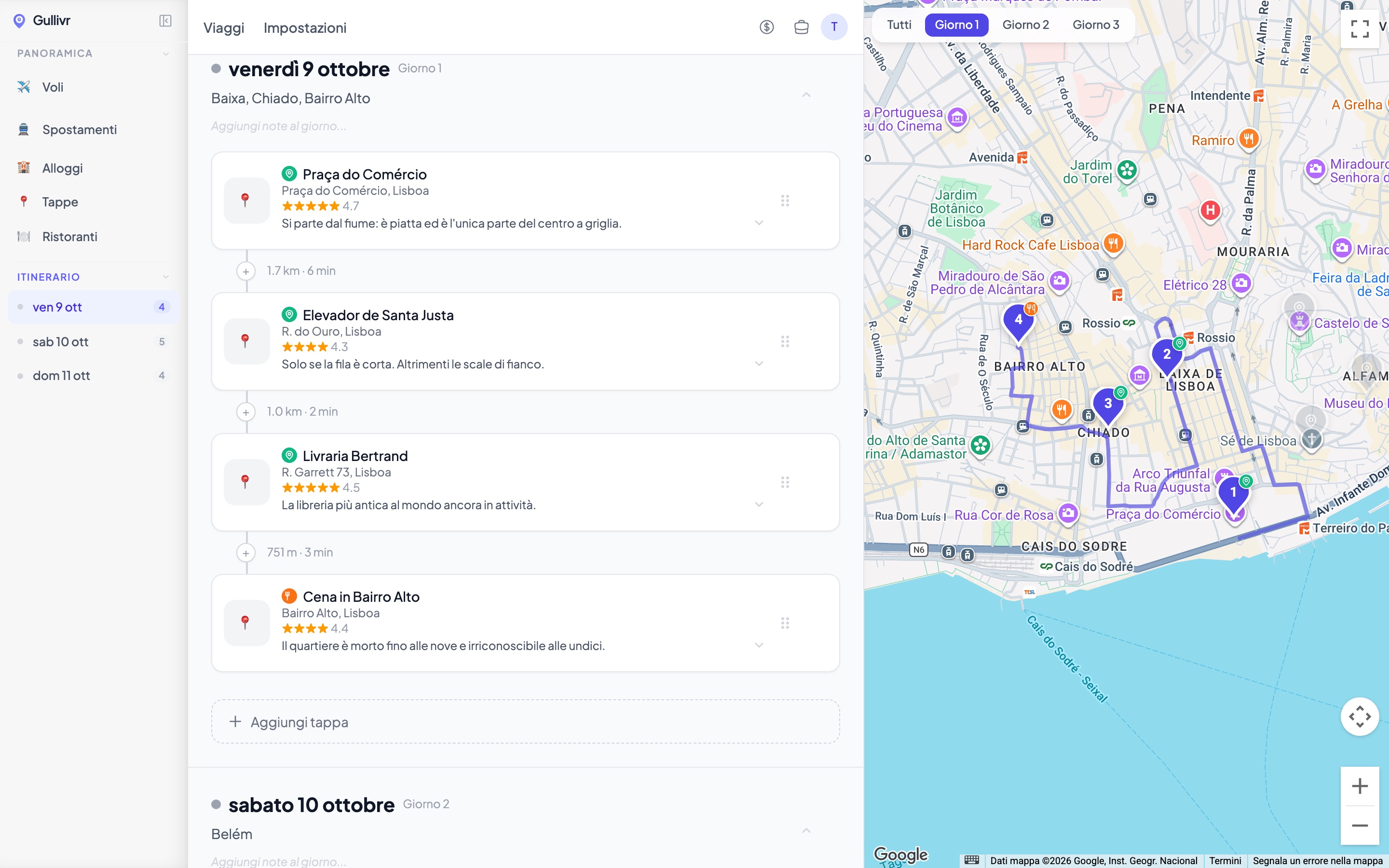Screen dimensions: 1389x868
Task: Click the Aggiungi tappa button
Action: coord(525,721)
